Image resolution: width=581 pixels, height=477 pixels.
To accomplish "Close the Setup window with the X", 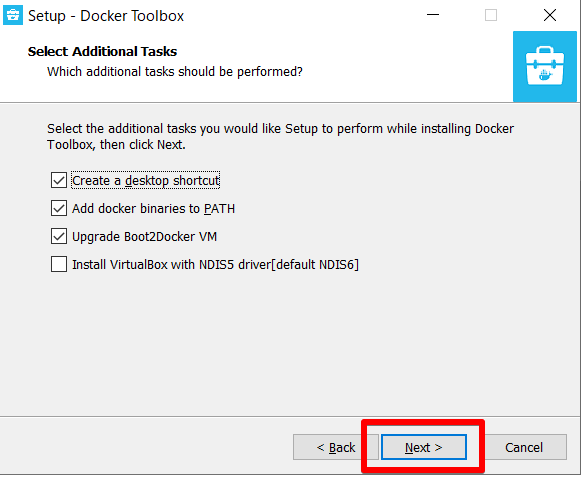I will pyautogui.click(x=550, y=15).
